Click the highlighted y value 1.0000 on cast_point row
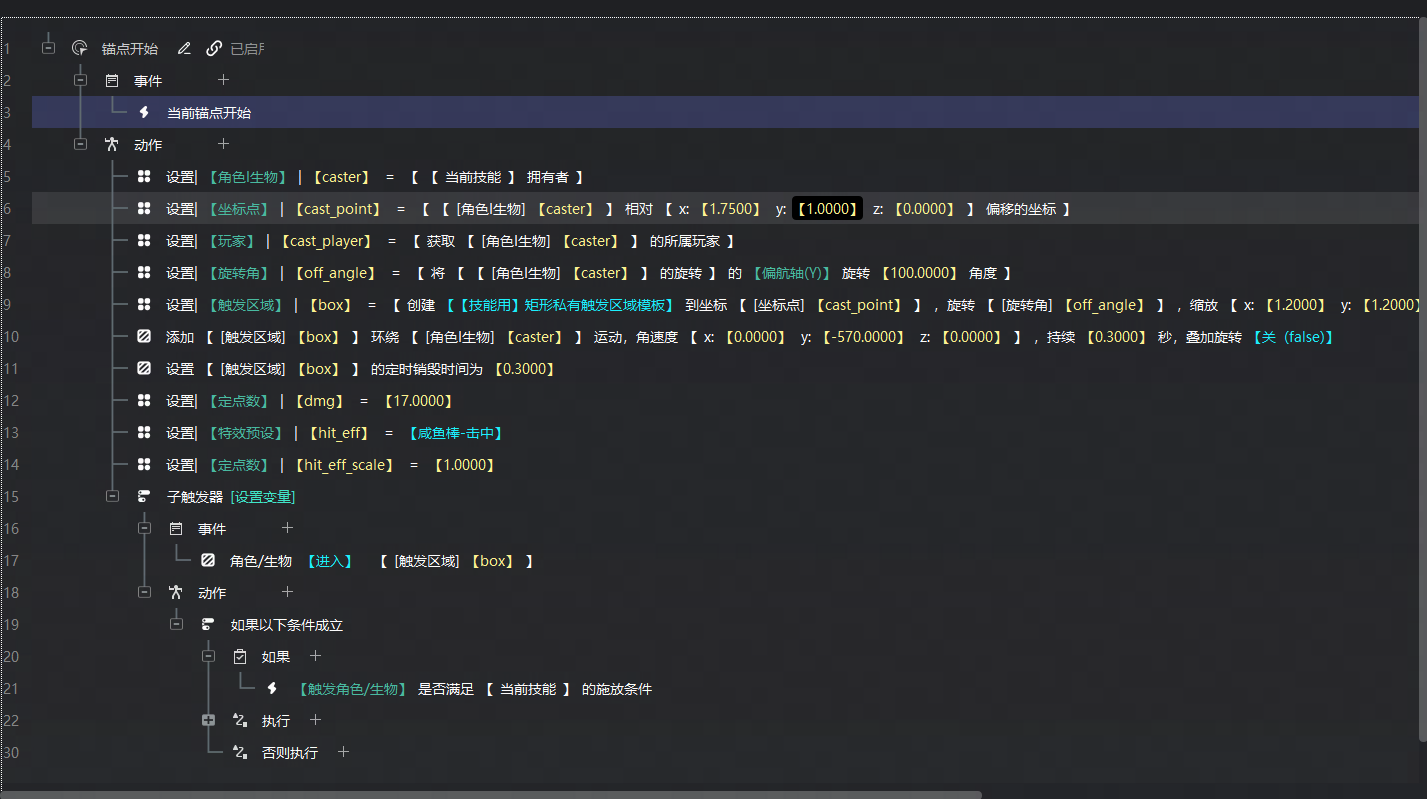 827,209
